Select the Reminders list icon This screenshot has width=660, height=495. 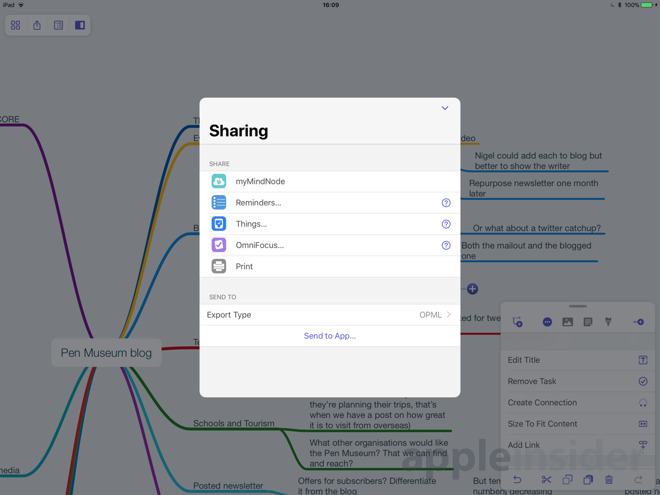(x=219, y=202)
